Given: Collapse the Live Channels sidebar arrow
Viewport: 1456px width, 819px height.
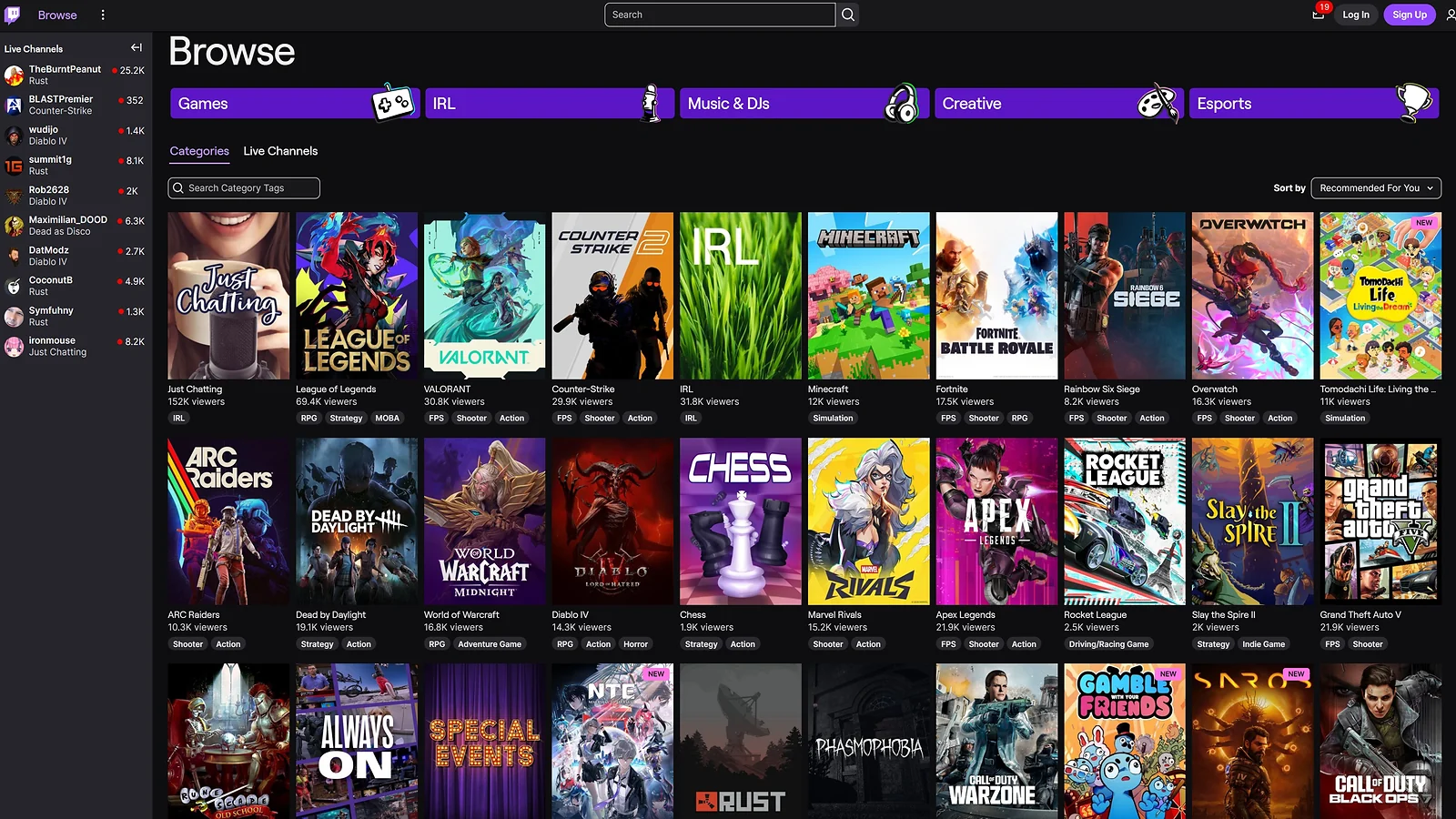Looking at the screenshot, I should 136,47.
